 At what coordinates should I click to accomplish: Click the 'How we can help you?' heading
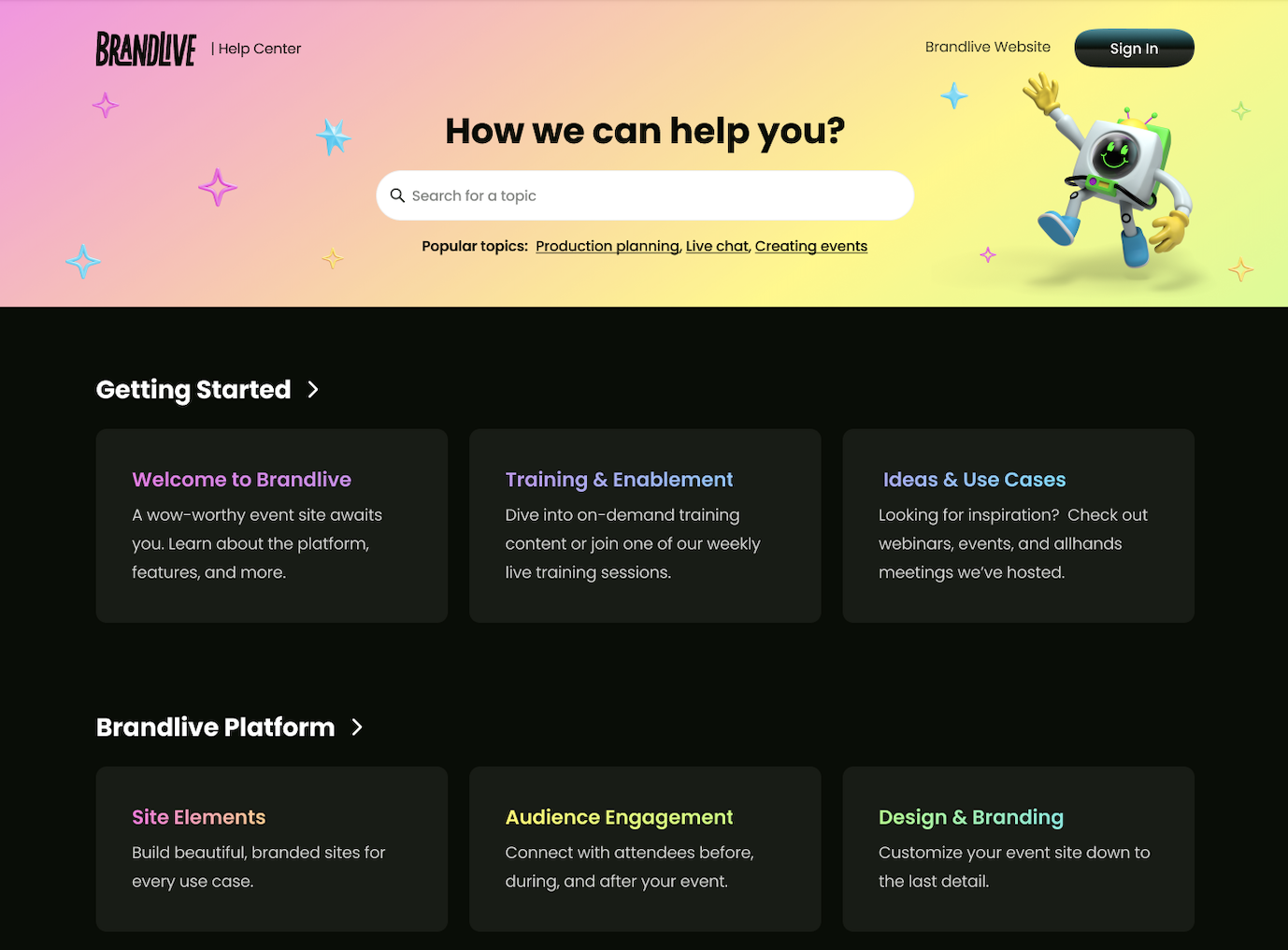coord(645,131)
